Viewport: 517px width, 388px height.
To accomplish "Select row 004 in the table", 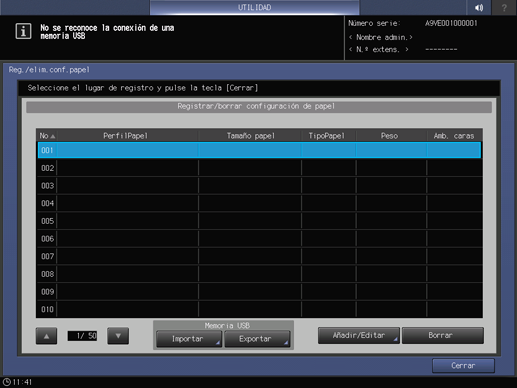I will (259, 203).
